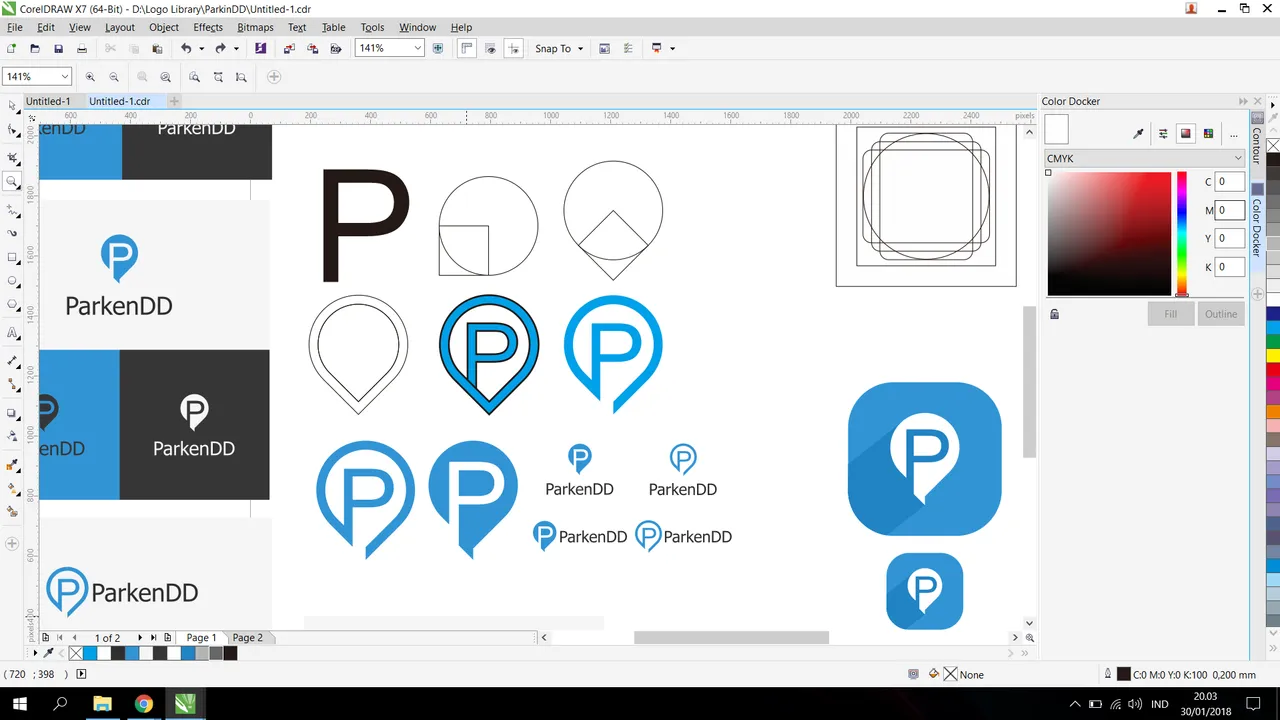
Task: Open the standard toolbar zoom level dropdown
Action: 417,48
